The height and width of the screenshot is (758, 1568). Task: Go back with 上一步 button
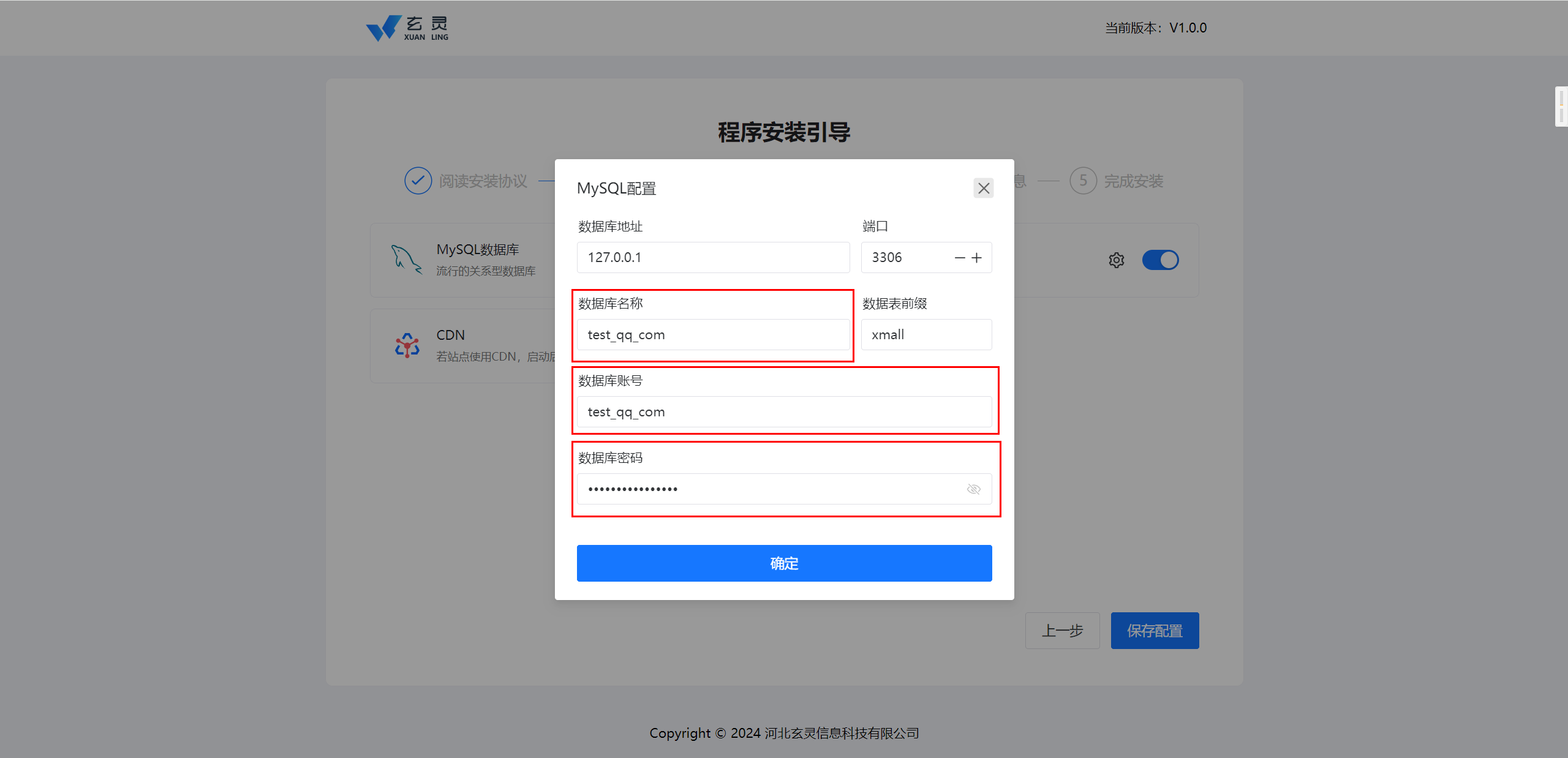[1062, 630]
